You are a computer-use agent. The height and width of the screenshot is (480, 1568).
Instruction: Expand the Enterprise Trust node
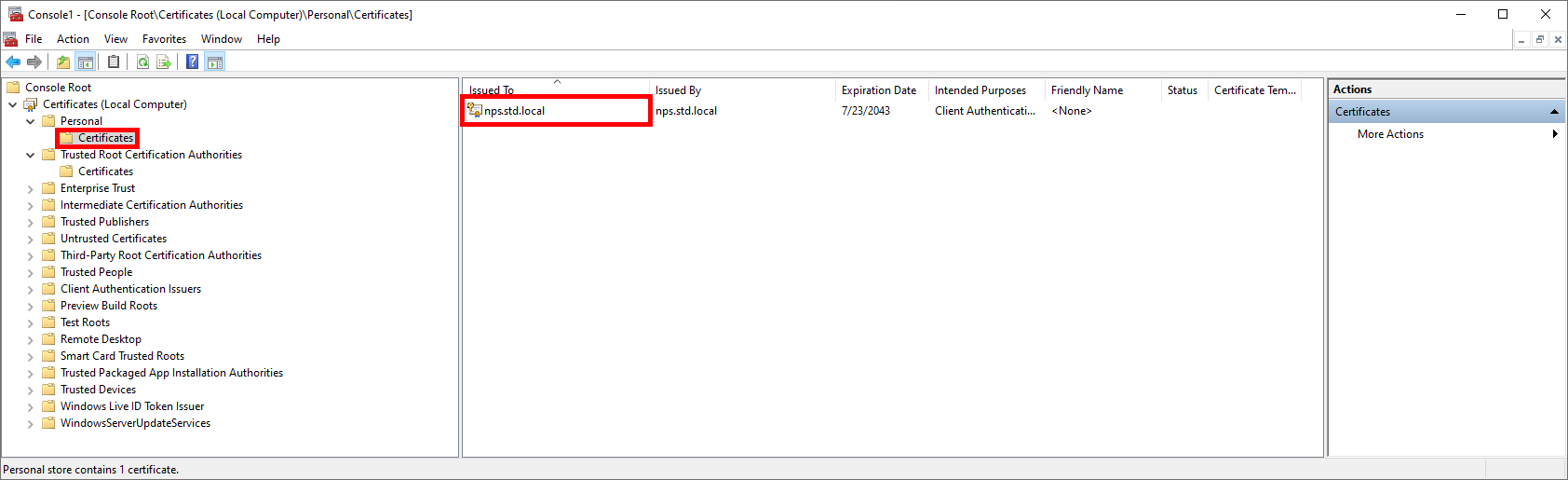point(31,188)
